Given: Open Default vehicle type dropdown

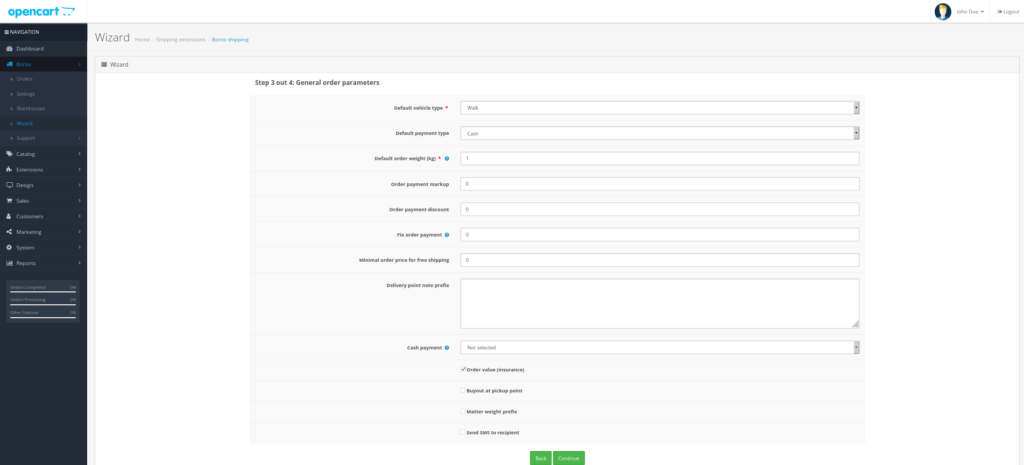Looking at the screenshot, I should [659, 107].
